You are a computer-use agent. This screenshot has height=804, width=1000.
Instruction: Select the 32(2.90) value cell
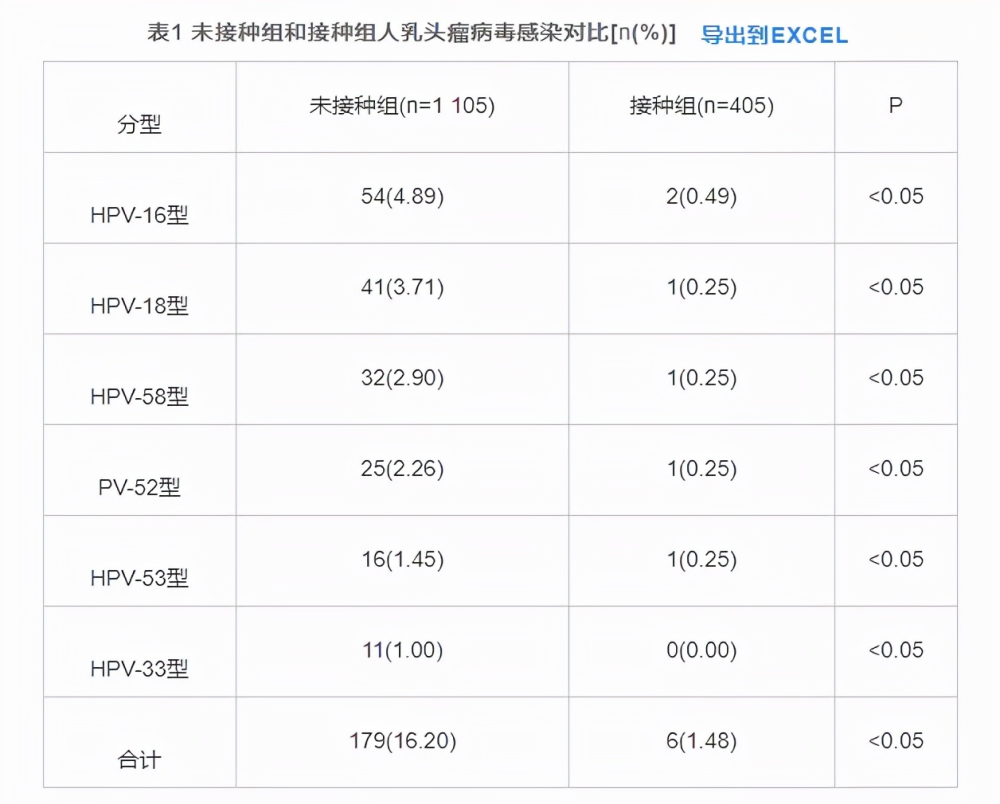tap(402, 377)
